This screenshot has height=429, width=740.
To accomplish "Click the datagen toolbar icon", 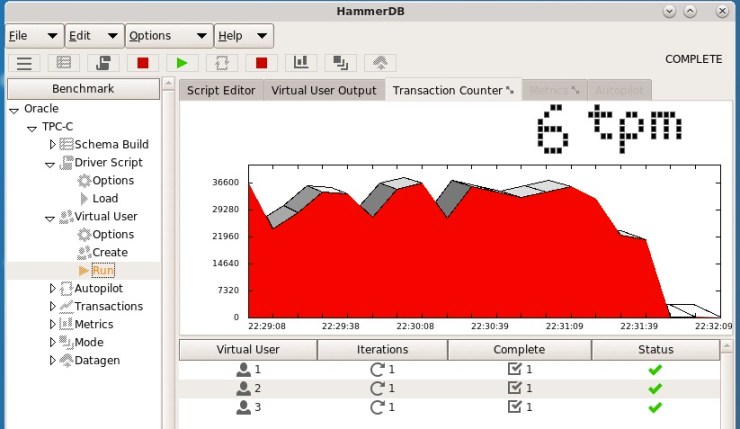I will coord(380,63).
